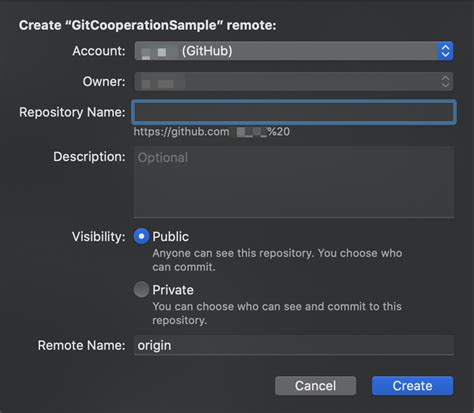The image size is (474, 413).
Task: Open the Owner popup menu
Action: pyautogui.click(x=294, y=81)
